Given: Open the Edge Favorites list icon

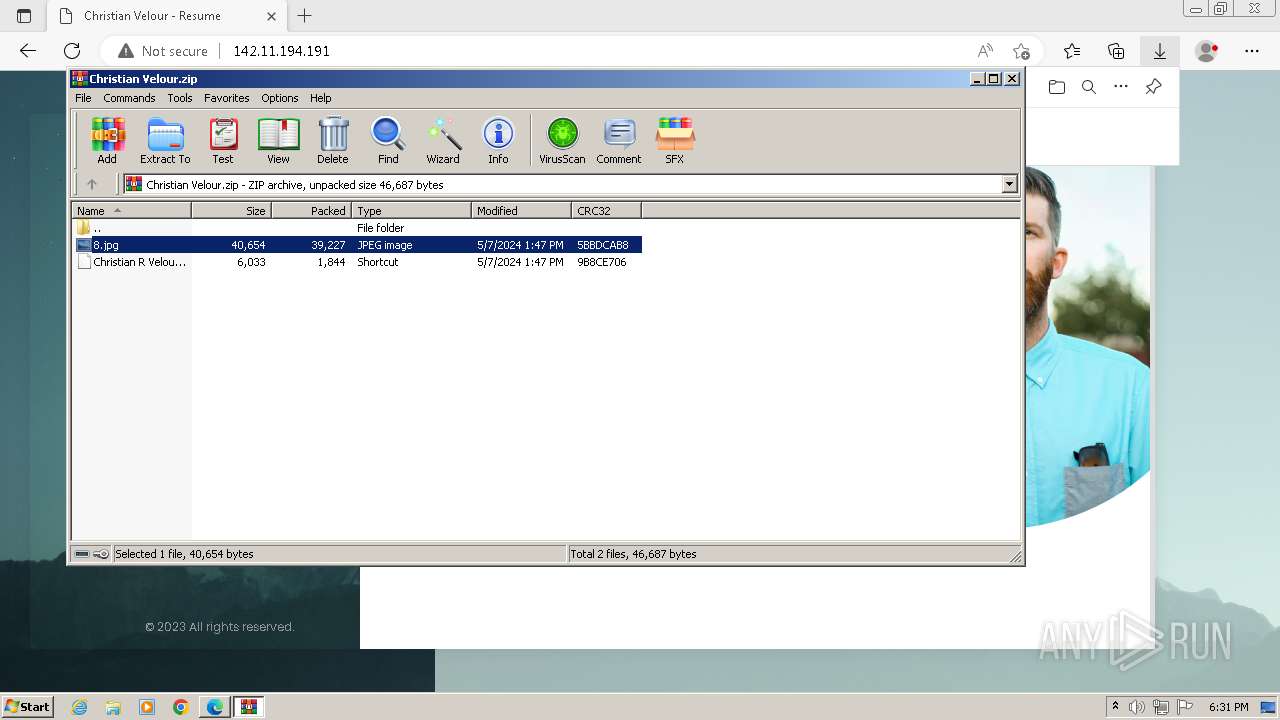Looking at the screenshot, I should click(1072, 51).
